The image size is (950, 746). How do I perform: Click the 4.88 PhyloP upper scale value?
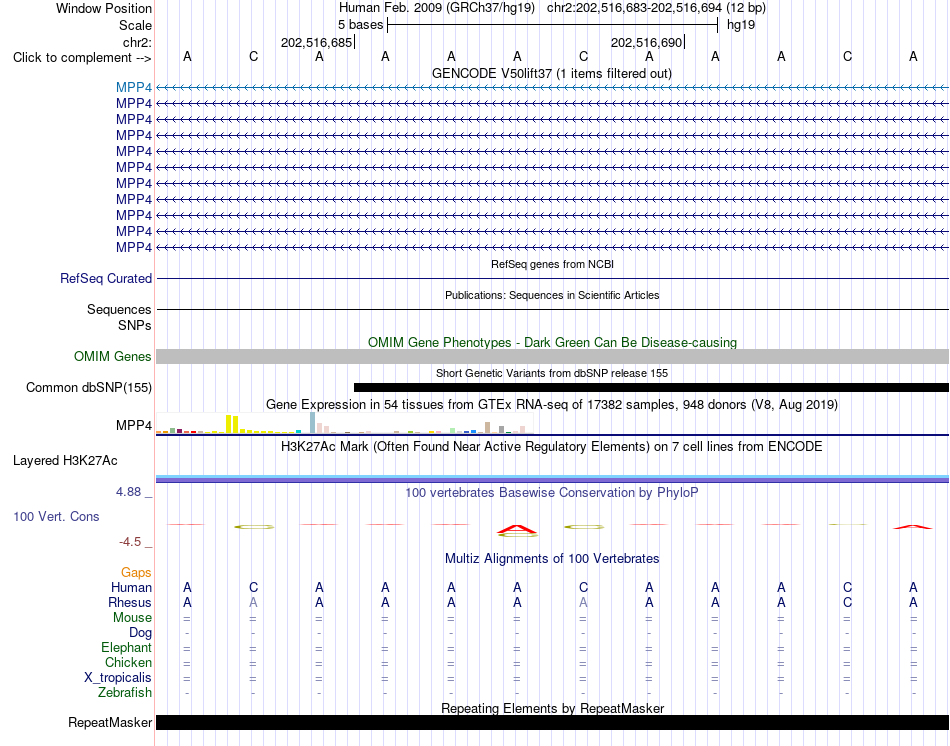[x=128, y=491]
